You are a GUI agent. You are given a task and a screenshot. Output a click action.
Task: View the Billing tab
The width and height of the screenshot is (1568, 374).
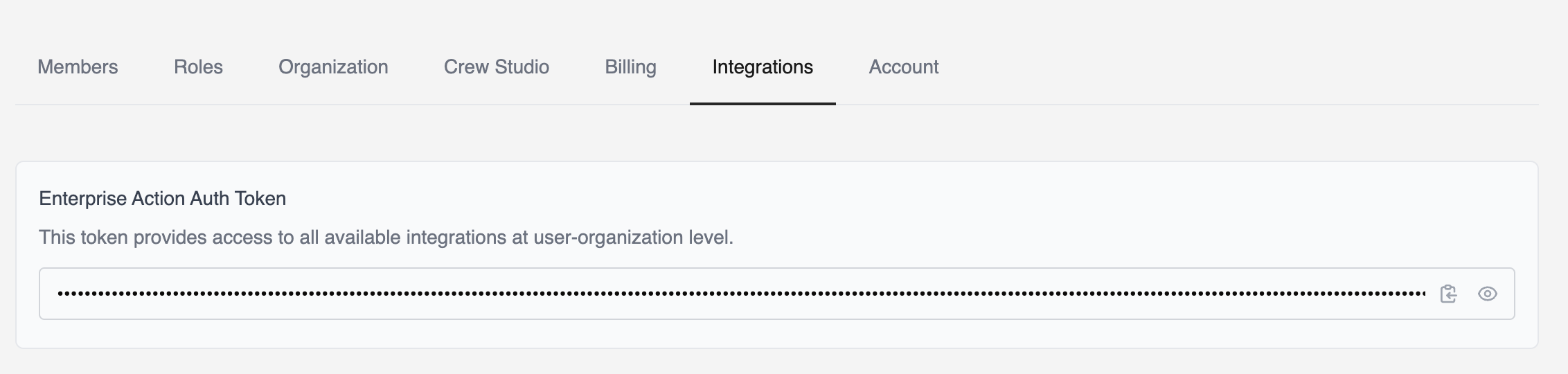(630, 67)
